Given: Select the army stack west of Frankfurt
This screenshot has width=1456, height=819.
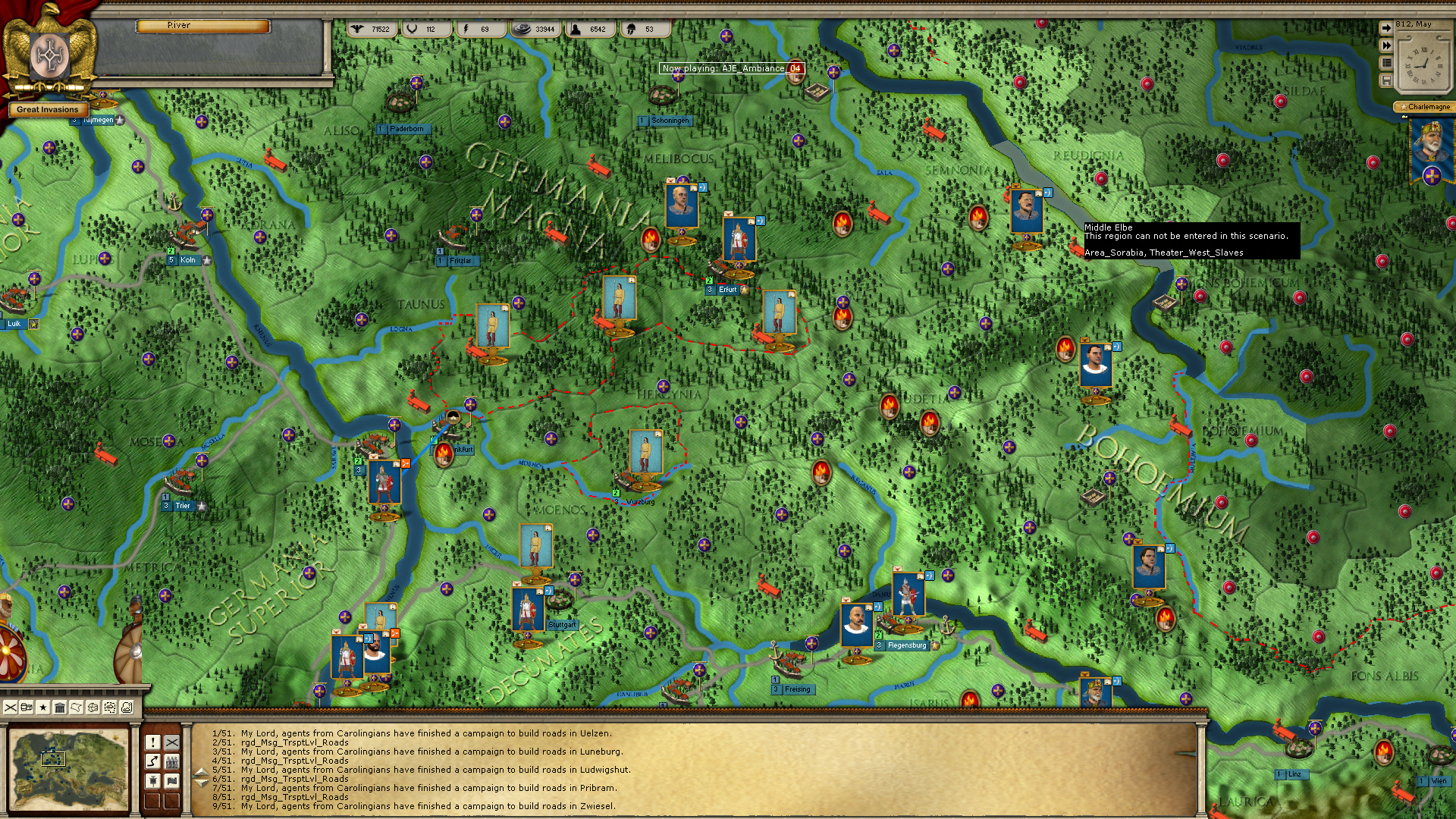Looking at the screenshot, I should pos(384,482).
